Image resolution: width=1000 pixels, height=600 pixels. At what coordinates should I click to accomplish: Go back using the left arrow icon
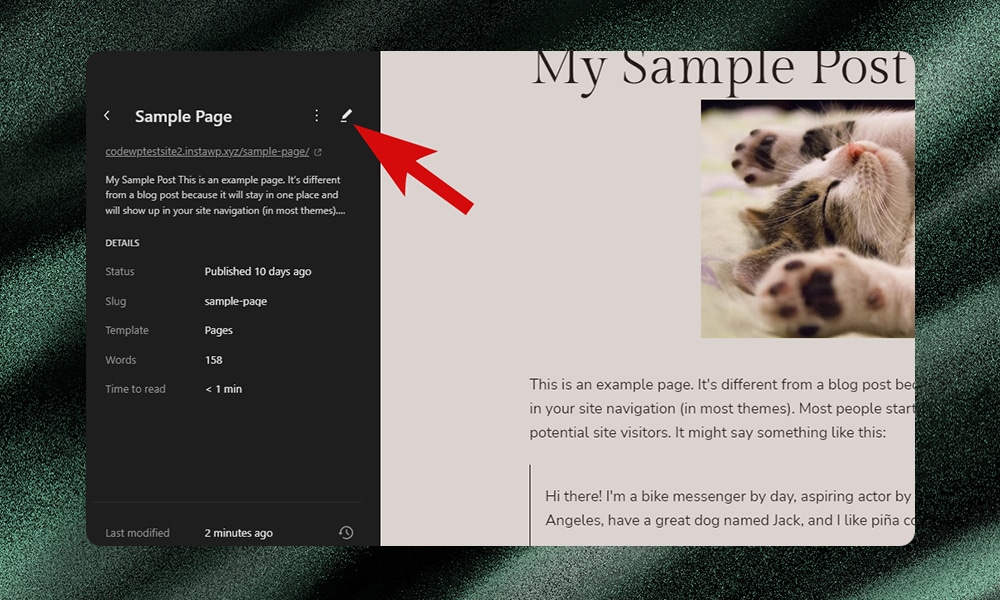(x=107, y=115)
